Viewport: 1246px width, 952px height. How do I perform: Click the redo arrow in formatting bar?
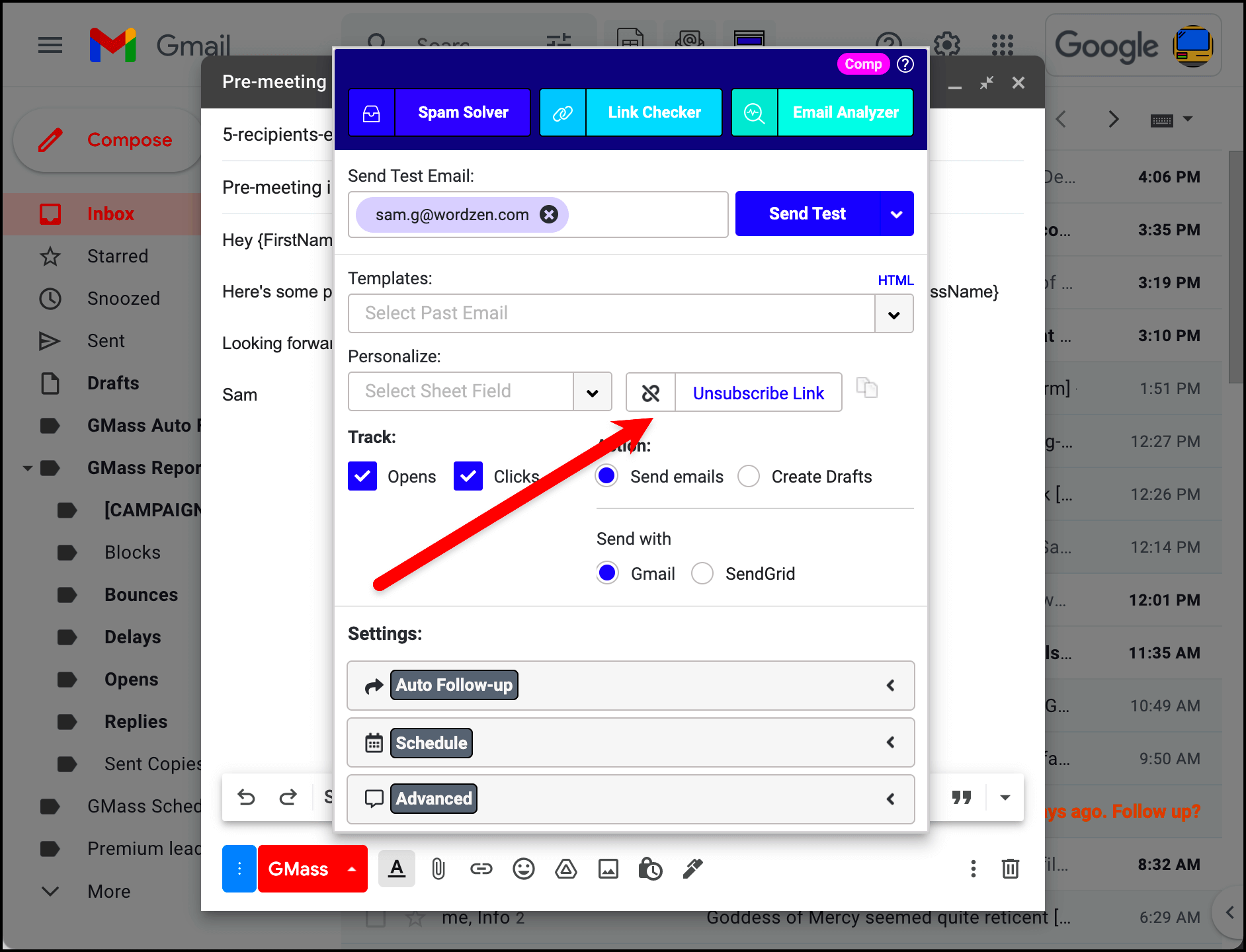point(288,797)
